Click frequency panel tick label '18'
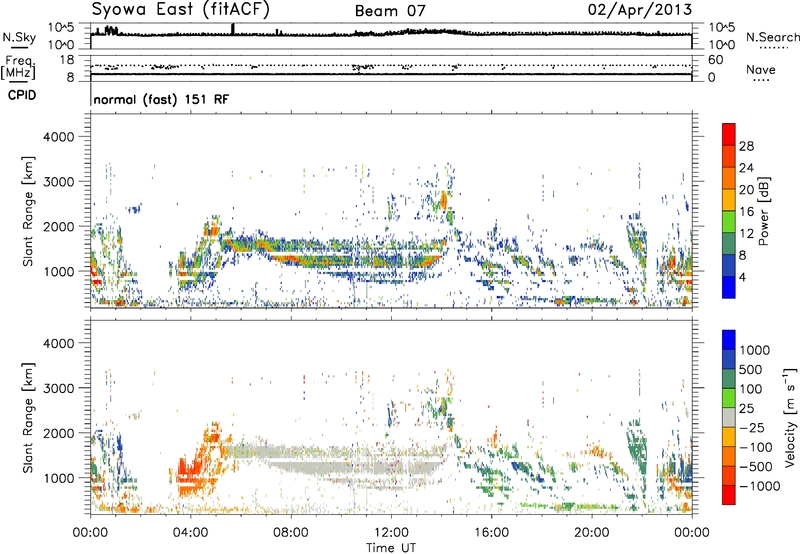This screenshot has width=800, height=554. point(67,59)
